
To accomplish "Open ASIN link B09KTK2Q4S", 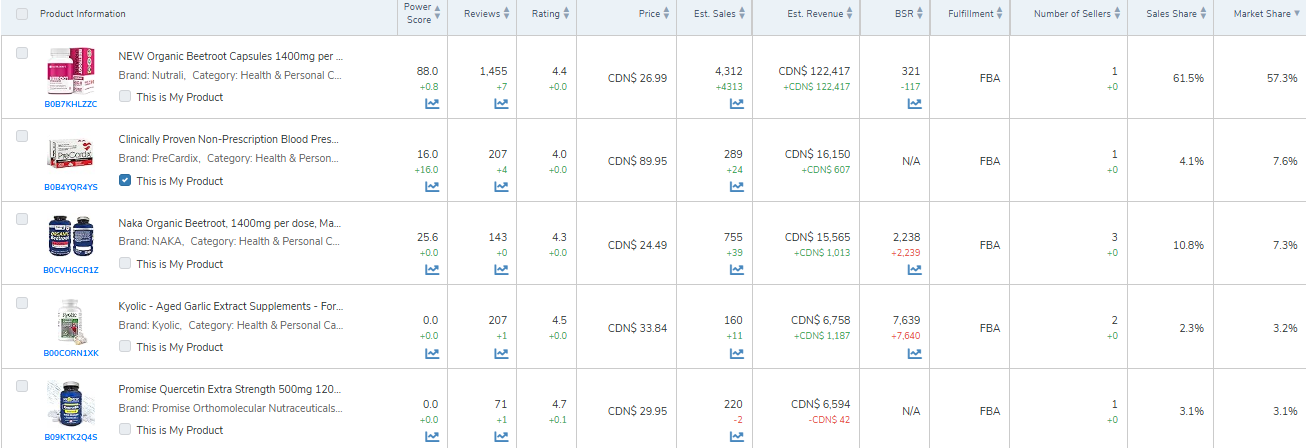I will (71, 437).
